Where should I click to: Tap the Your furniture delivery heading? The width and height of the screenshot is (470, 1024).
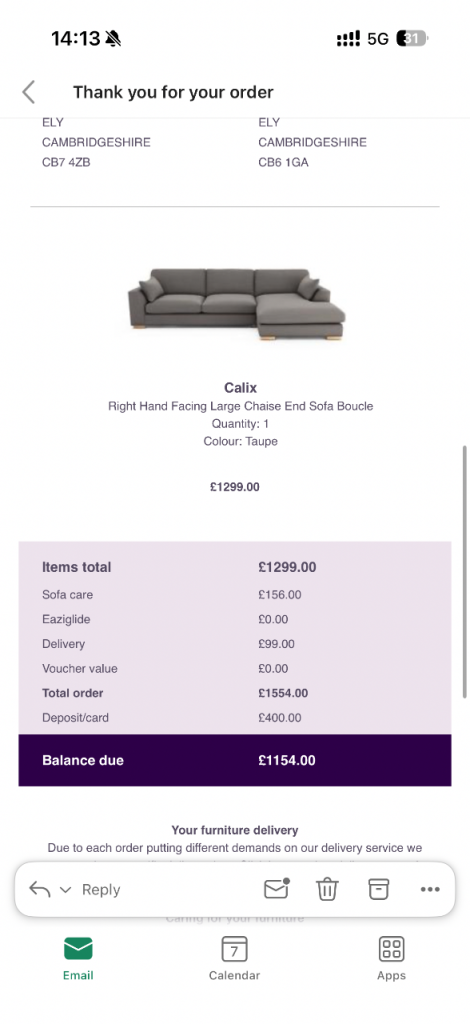click(235, 830)
